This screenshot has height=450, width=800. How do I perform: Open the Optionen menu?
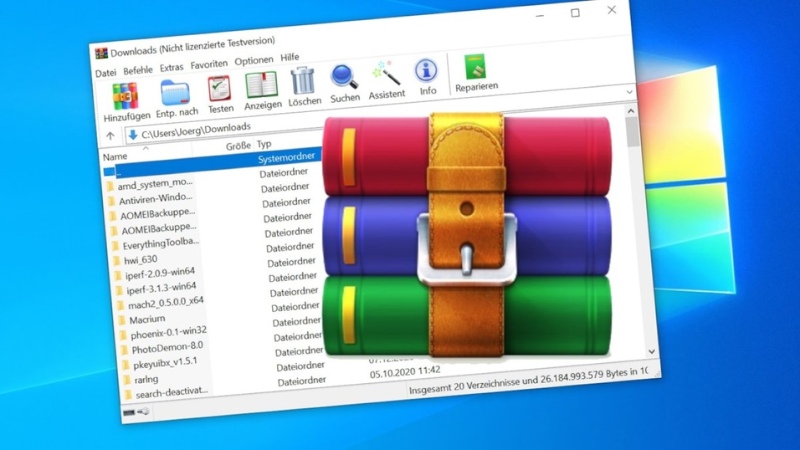[x=253, y=61]
